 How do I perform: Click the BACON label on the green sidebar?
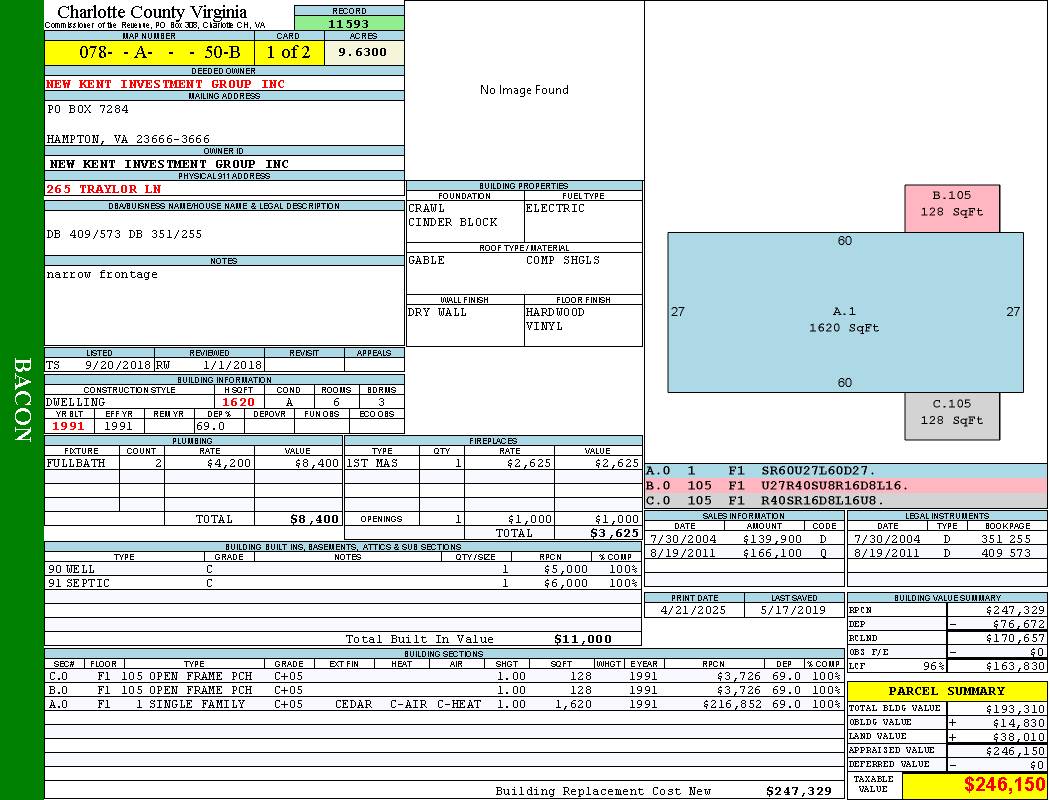[x=22, y=400]
